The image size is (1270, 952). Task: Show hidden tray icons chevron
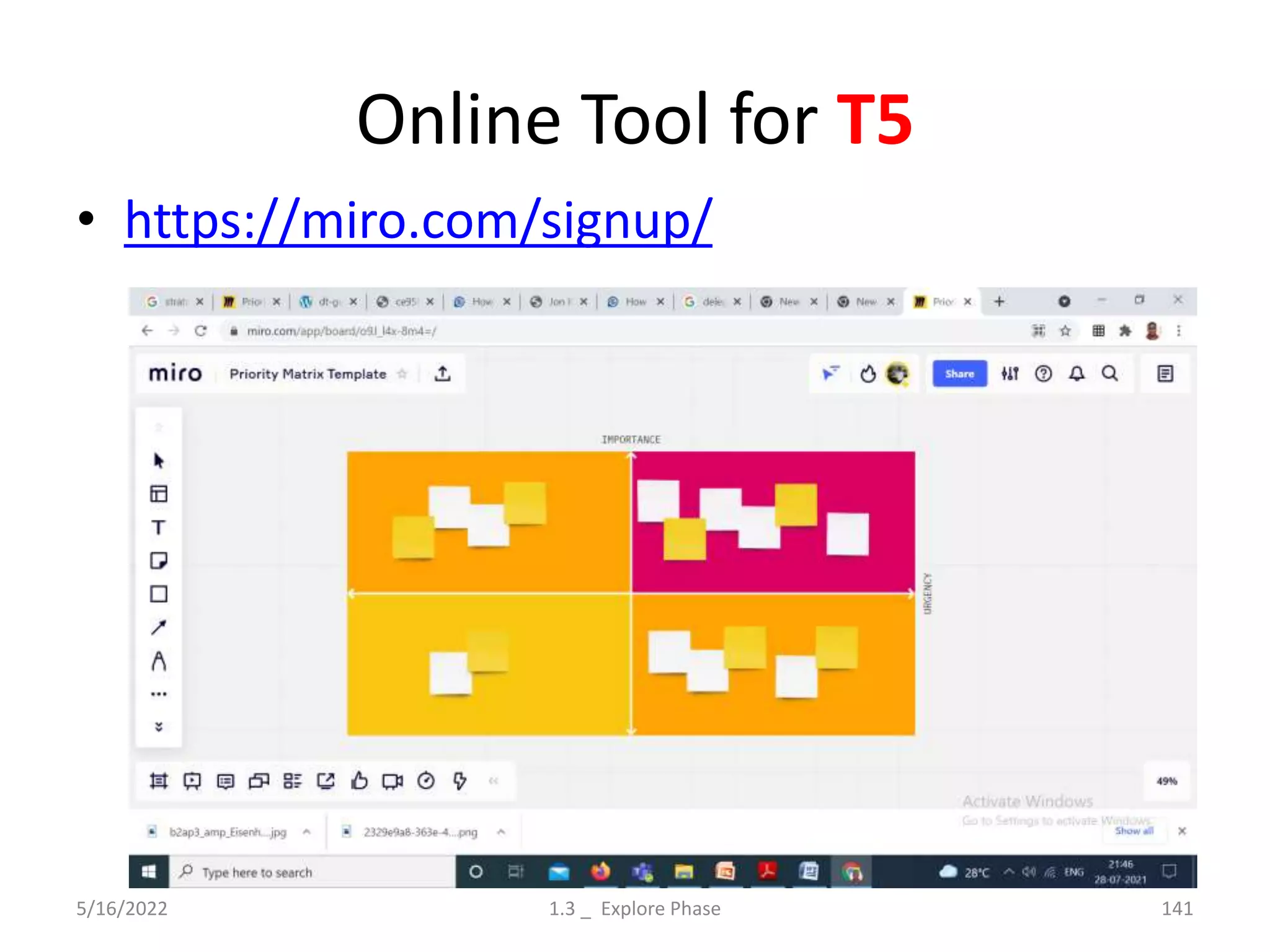[x=1009, y=872]
